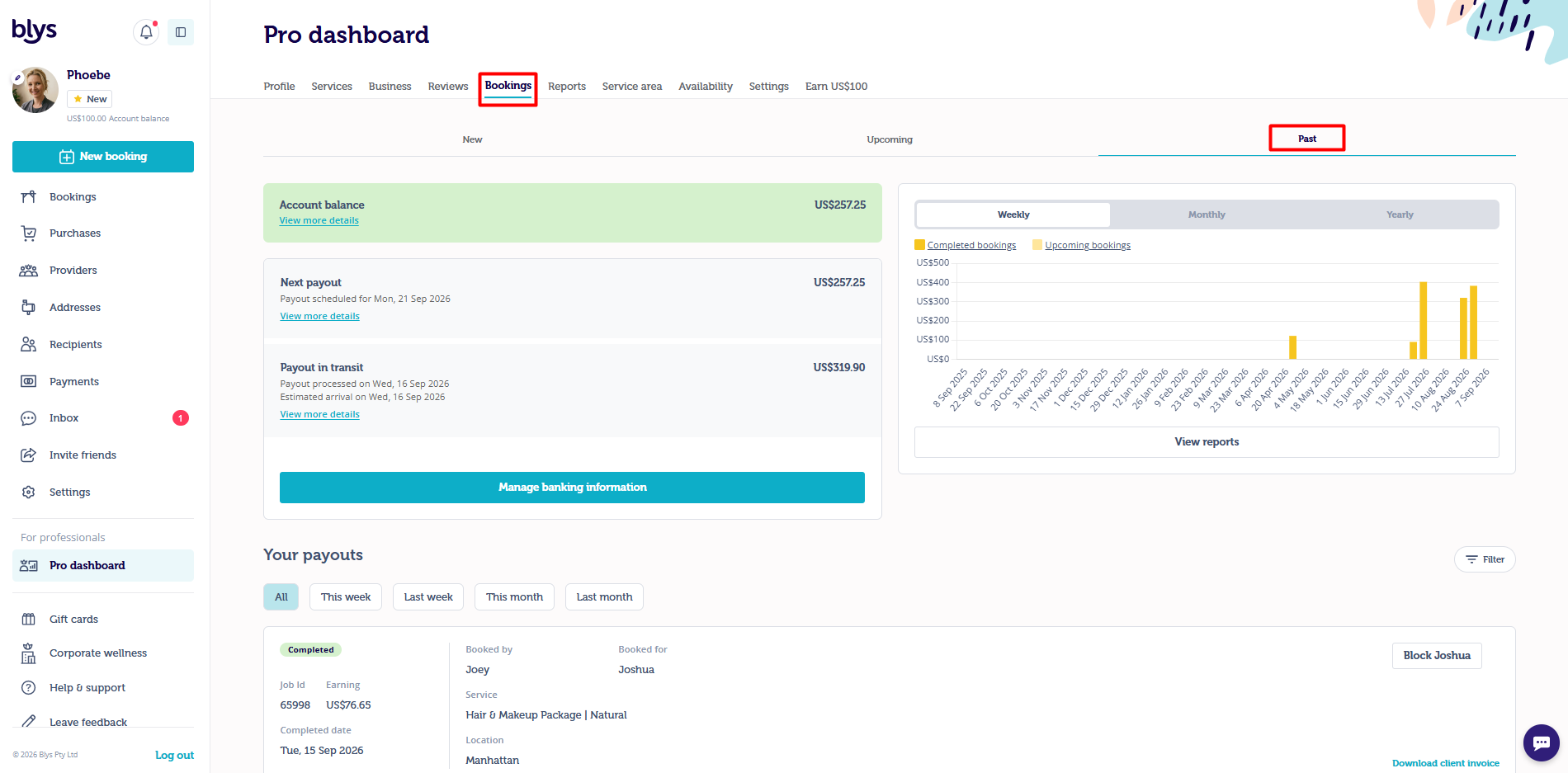Open Addresses sidebar icon
The image size is (1568, 773).
click(x=29, y=308)
